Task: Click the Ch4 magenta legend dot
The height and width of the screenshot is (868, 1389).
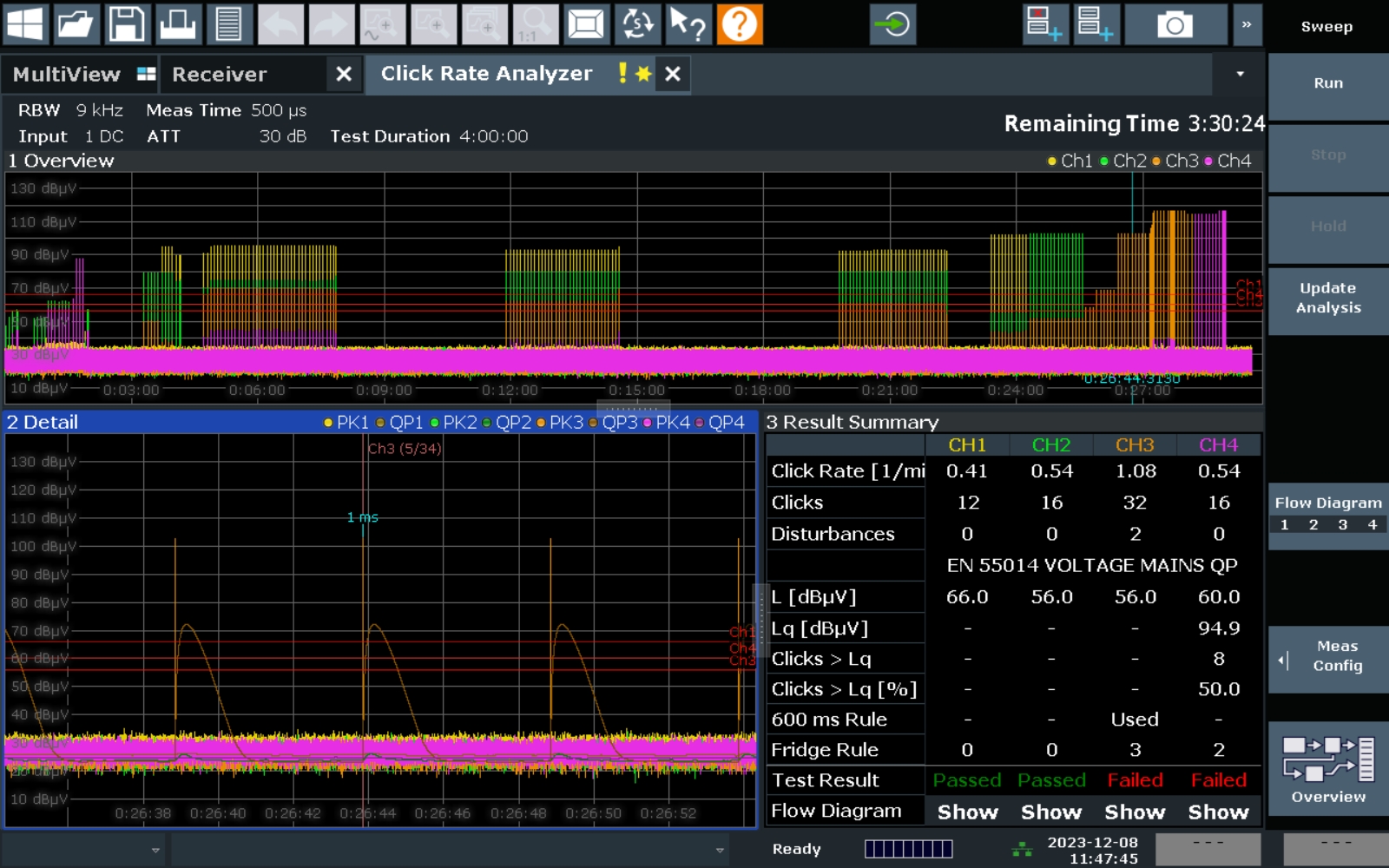Action: [1208, 161]
